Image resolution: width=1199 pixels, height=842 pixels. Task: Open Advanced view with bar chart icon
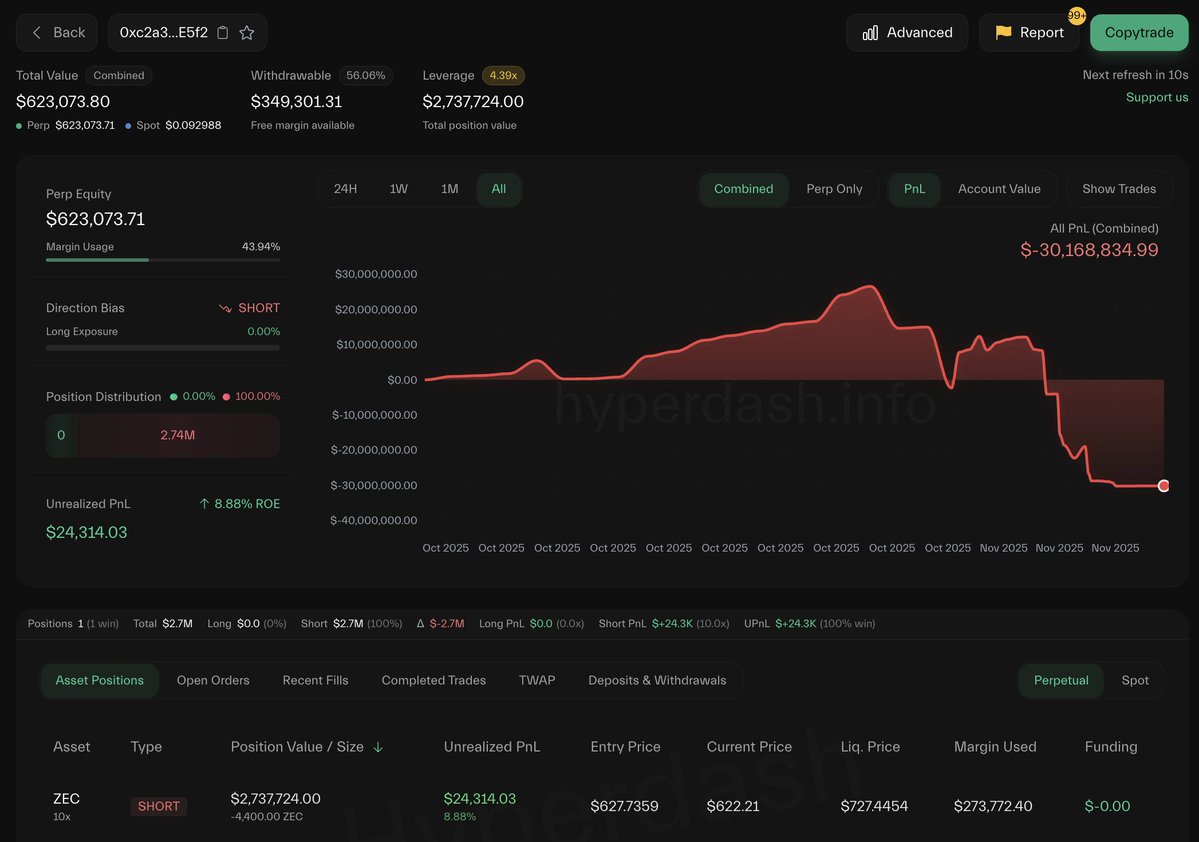click(907, 33)
